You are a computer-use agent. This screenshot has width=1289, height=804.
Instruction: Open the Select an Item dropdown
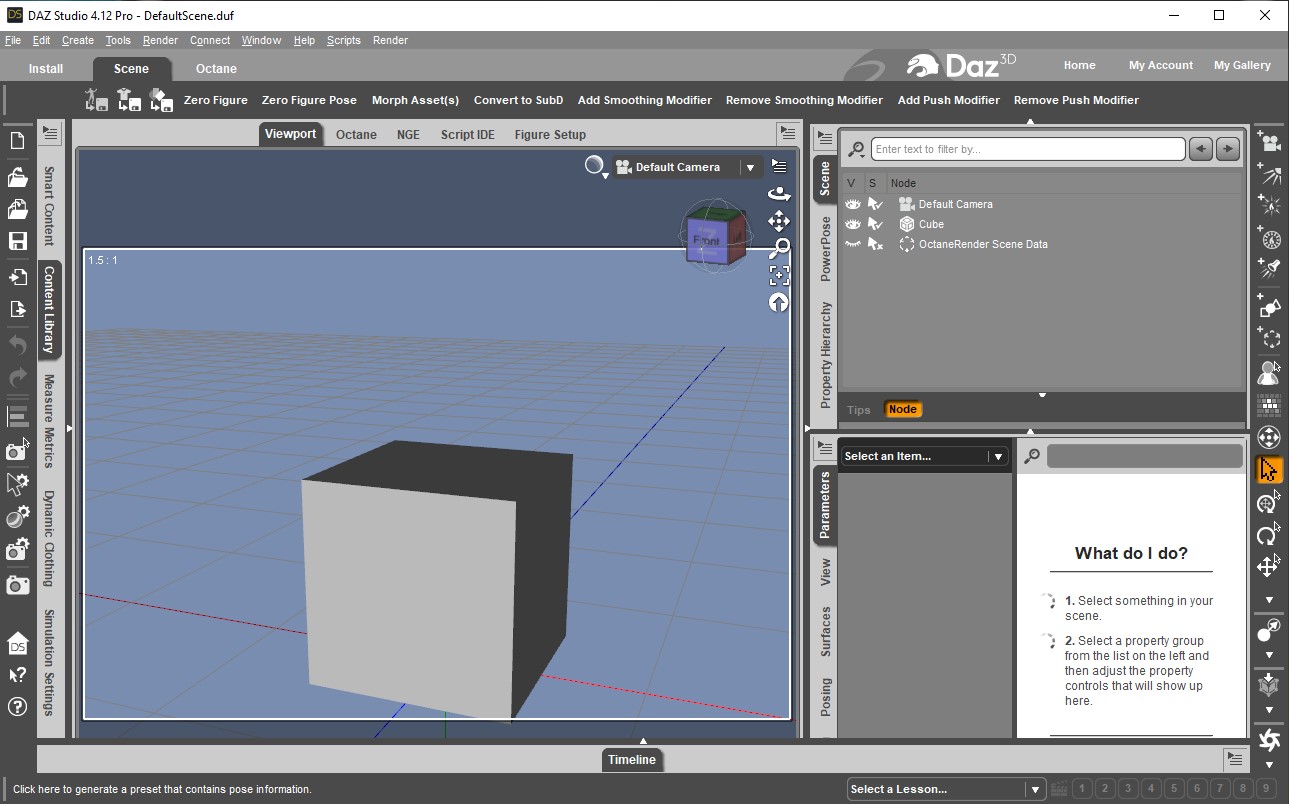point(923,456)
